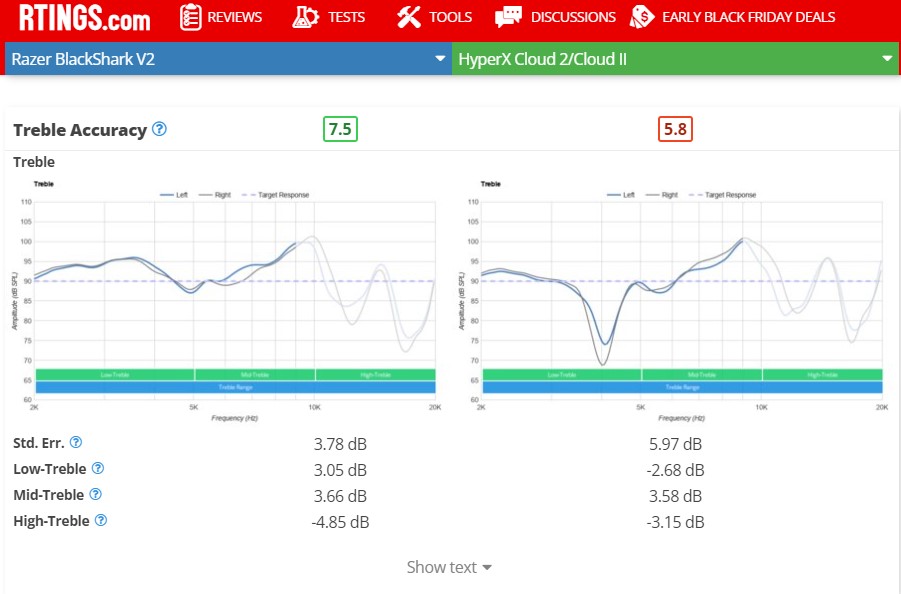Click the arrow on HyperX Cloud II selector

pos(887,59)
